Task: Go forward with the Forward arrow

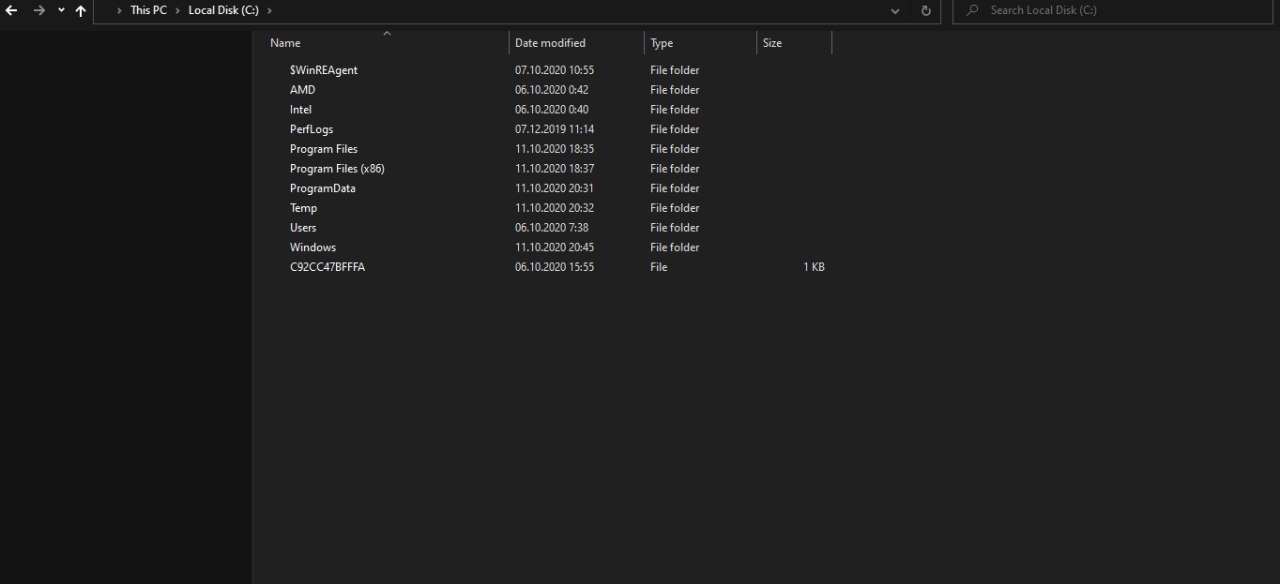Action: (39, 10)
